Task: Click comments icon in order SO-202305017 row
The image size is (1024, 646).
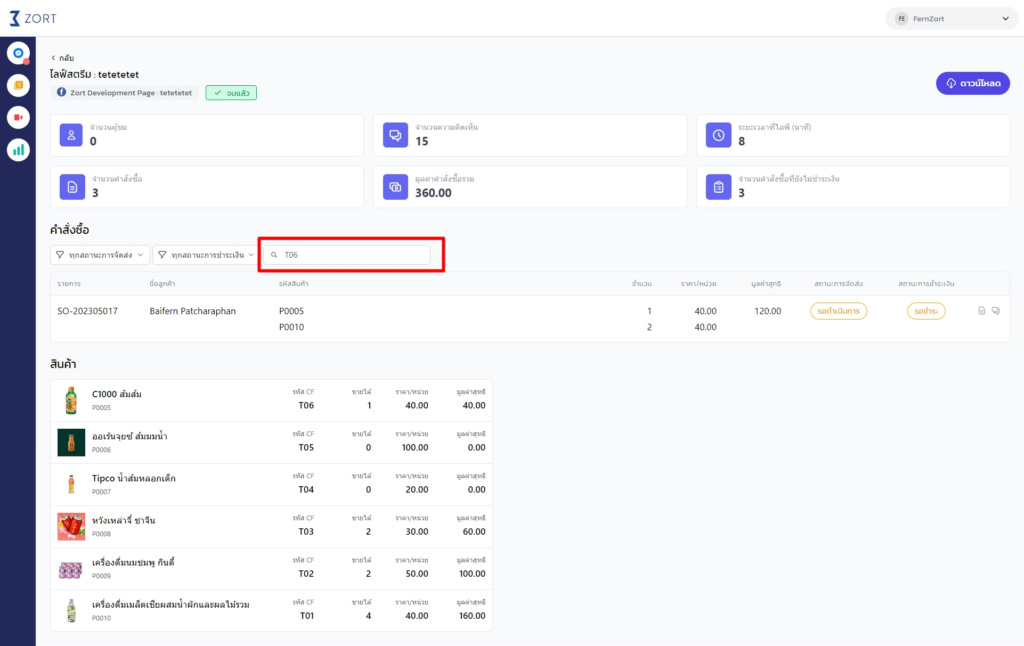Action: [996, 311]
